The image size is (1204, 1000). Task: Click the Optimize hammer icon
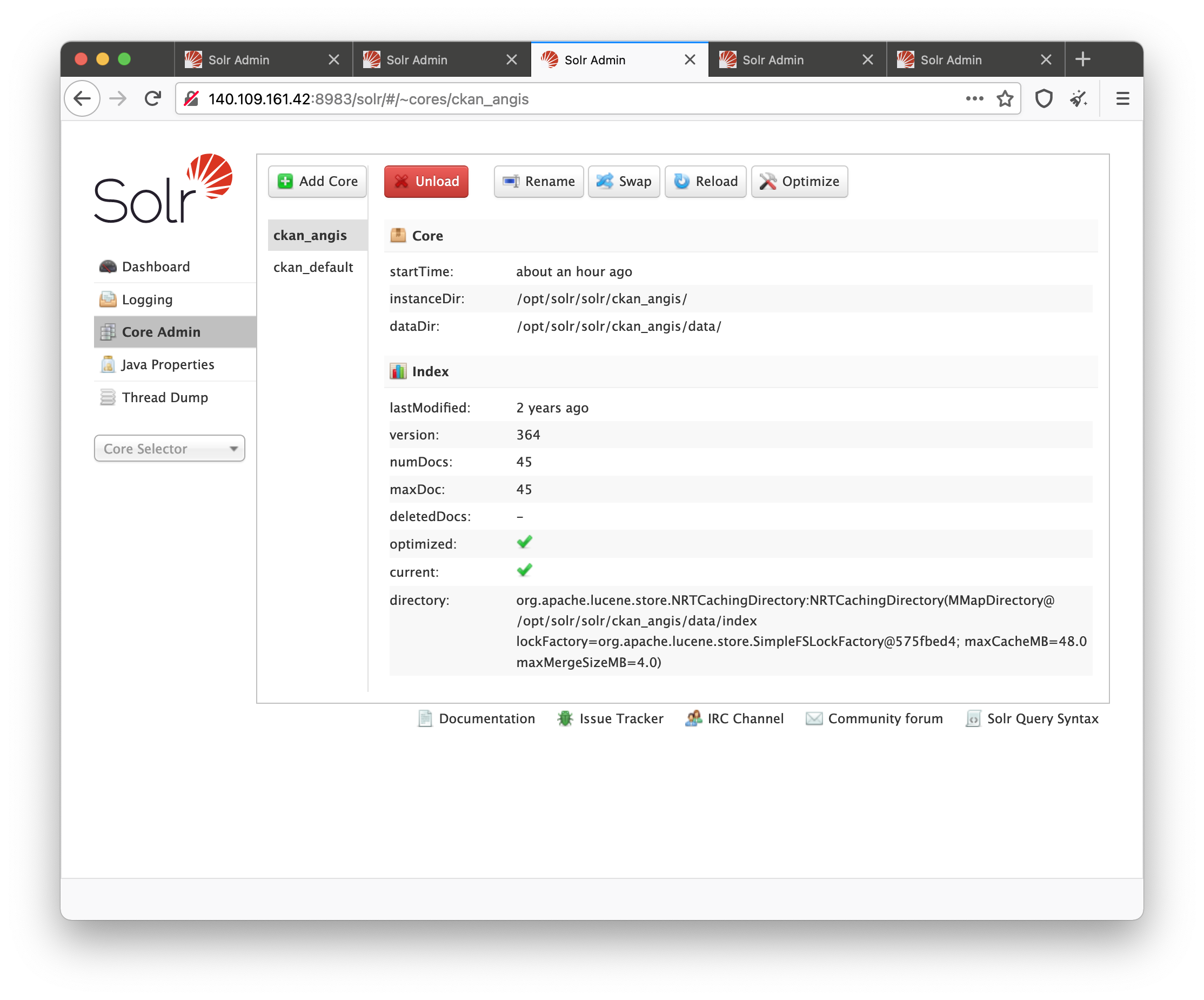pos(768,181)
